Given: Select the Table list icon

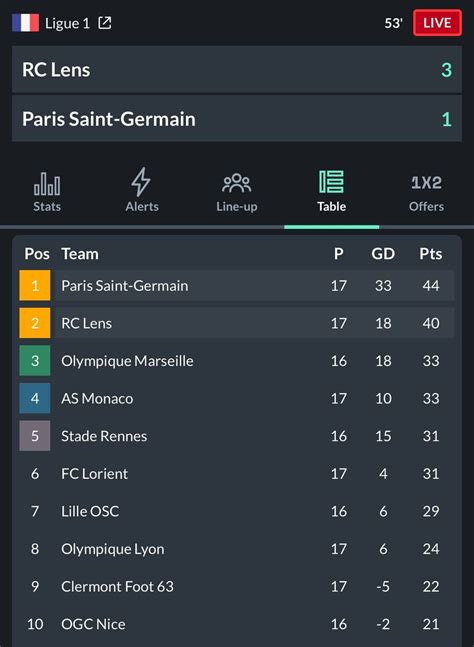Looking at the screenshot, I should [x=331, y=182].
